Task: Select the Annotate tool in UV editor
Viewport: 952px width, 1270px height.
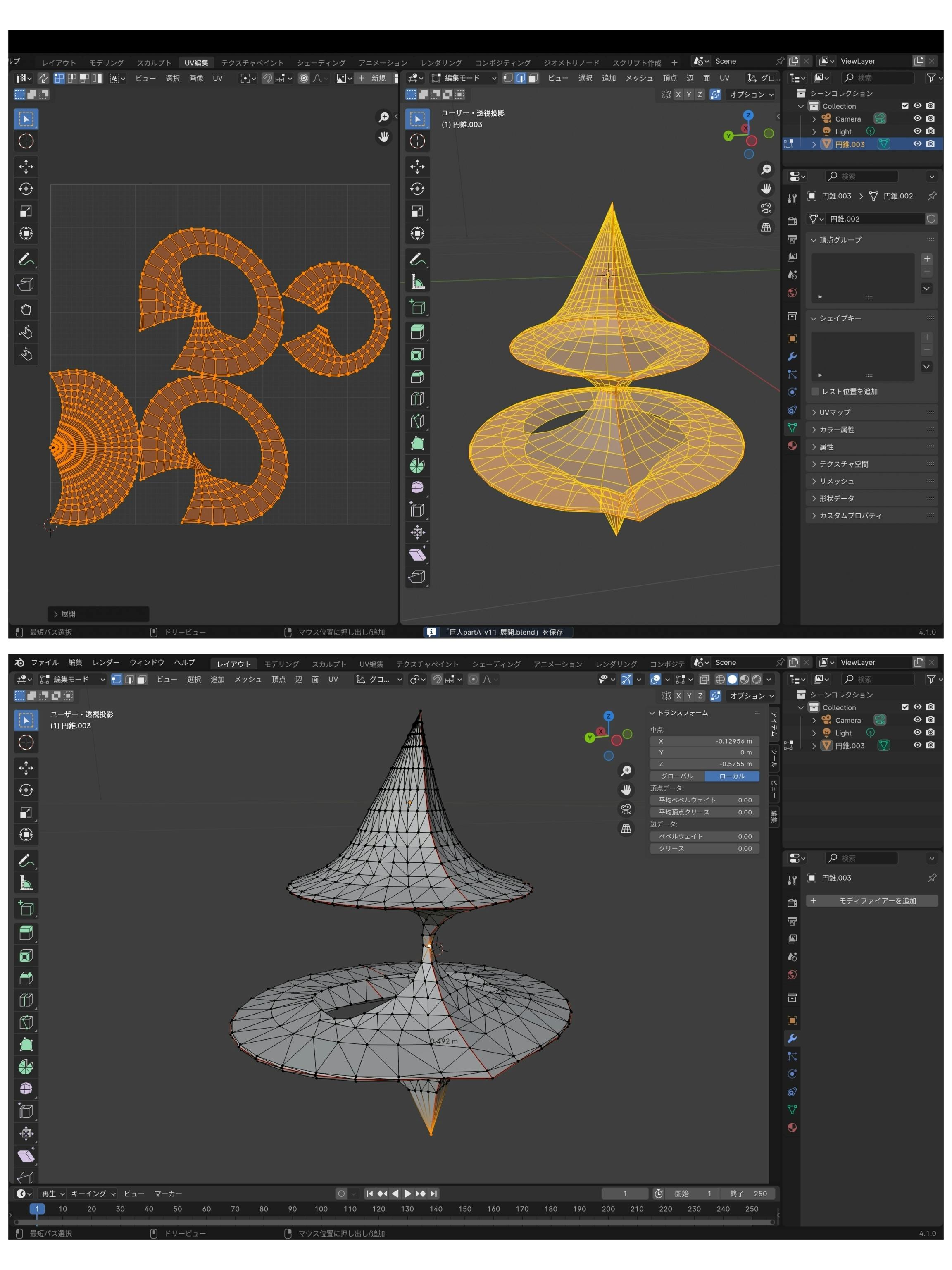Action: [x=26, y=260]
